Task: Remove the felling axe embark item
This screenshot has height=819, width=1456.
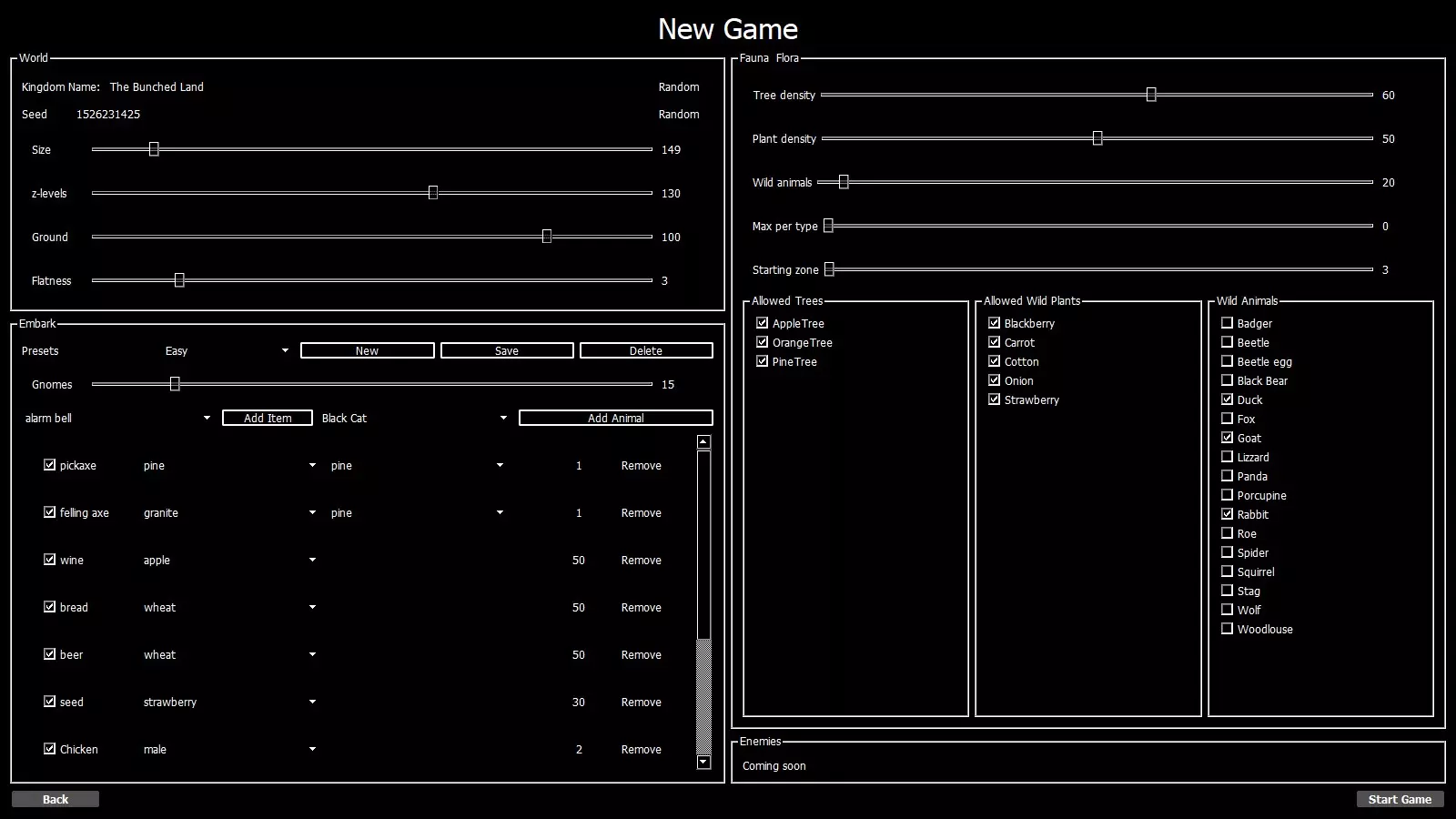Action: point(642,513)
